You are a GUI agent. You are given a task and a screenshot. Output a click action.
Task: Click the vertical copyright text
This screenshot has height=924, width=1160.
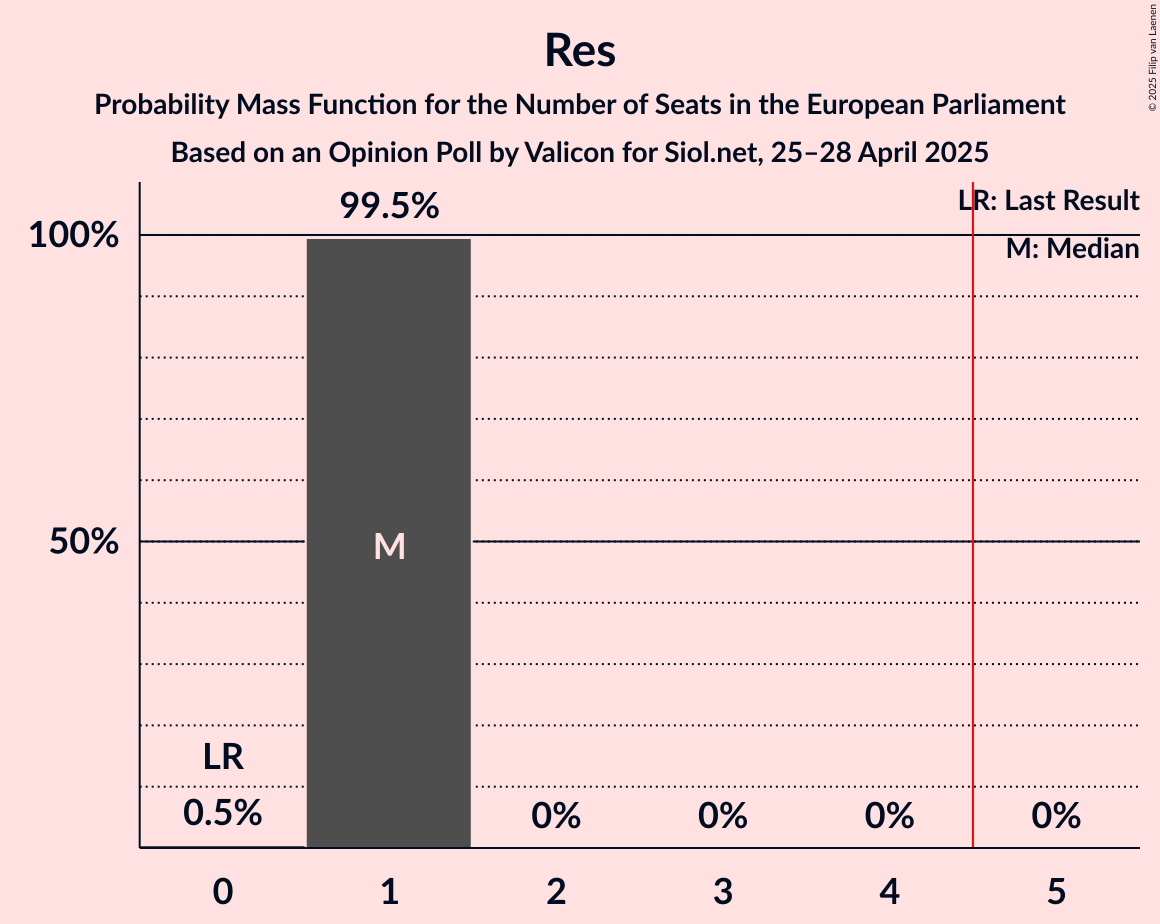click(1152, 57)
